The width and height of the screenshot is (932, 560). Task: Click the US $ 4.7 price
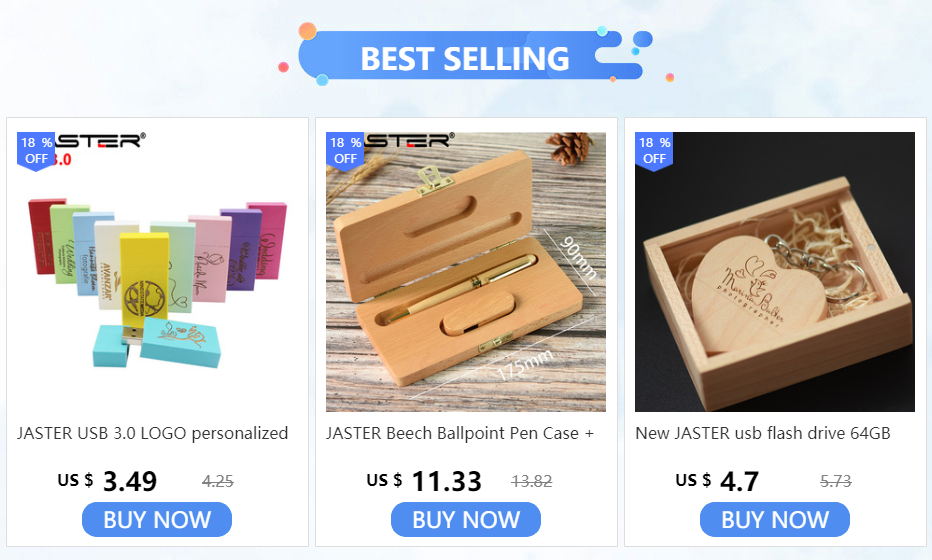coord(717,480)
